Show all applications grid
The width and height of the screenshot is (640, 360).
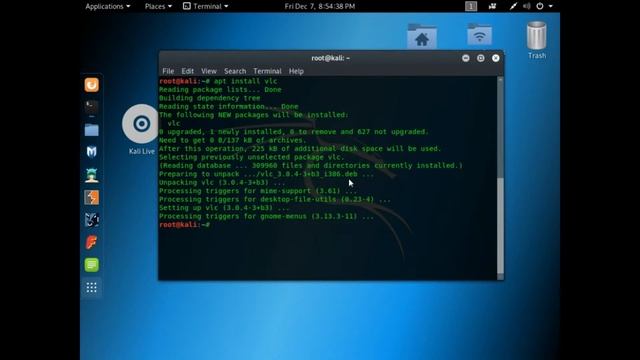[x=91, y=287]
